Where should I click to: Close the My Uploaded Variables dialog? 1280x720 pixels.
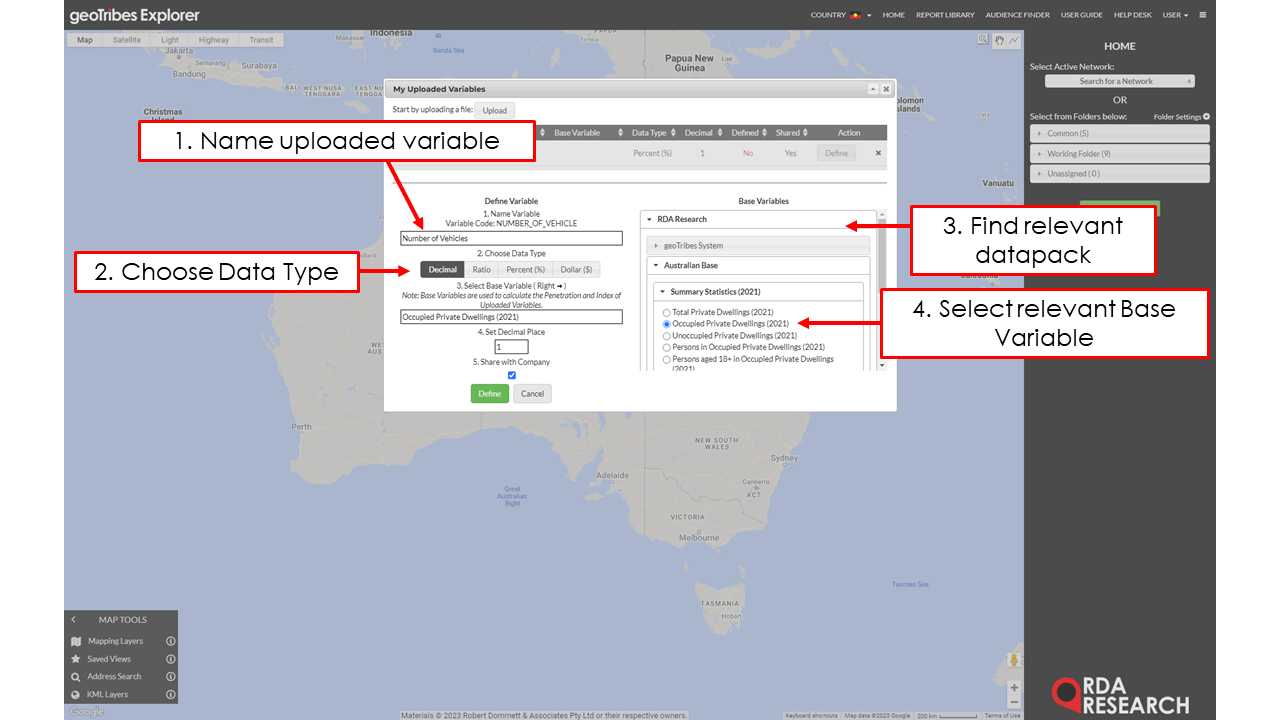coord(886,89)
